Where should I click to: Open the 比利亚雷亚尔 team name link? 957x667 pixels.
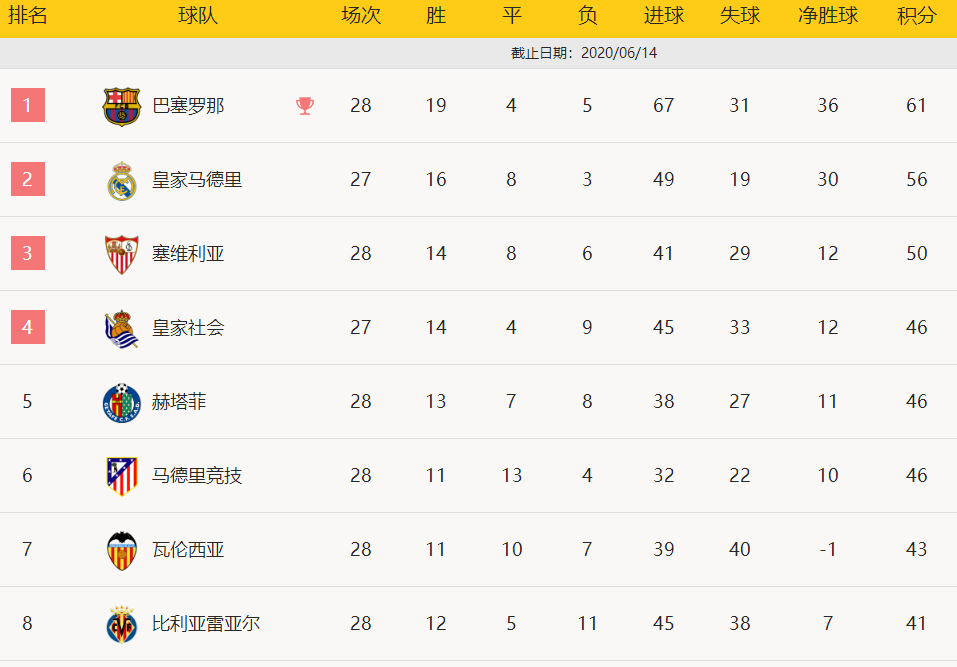(206, 623)
